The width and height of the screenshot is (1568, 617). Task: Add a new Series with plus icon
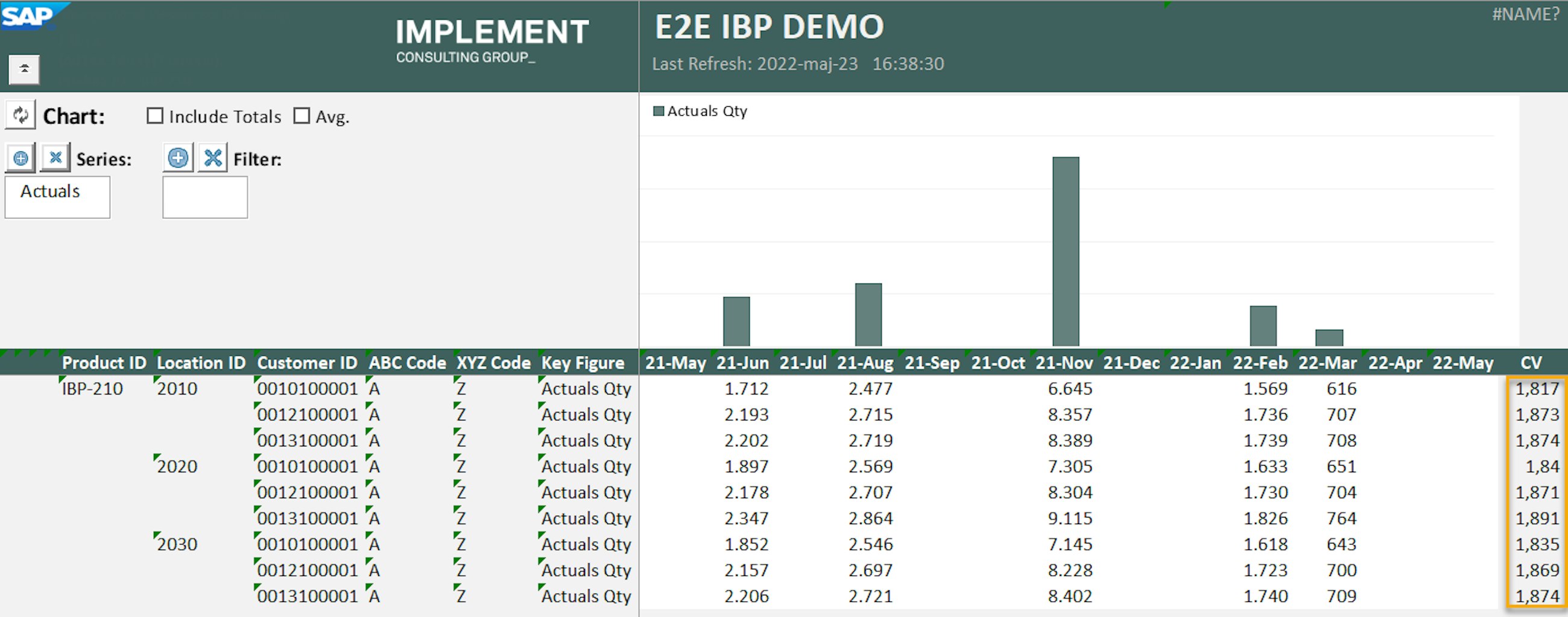point(21,159)
